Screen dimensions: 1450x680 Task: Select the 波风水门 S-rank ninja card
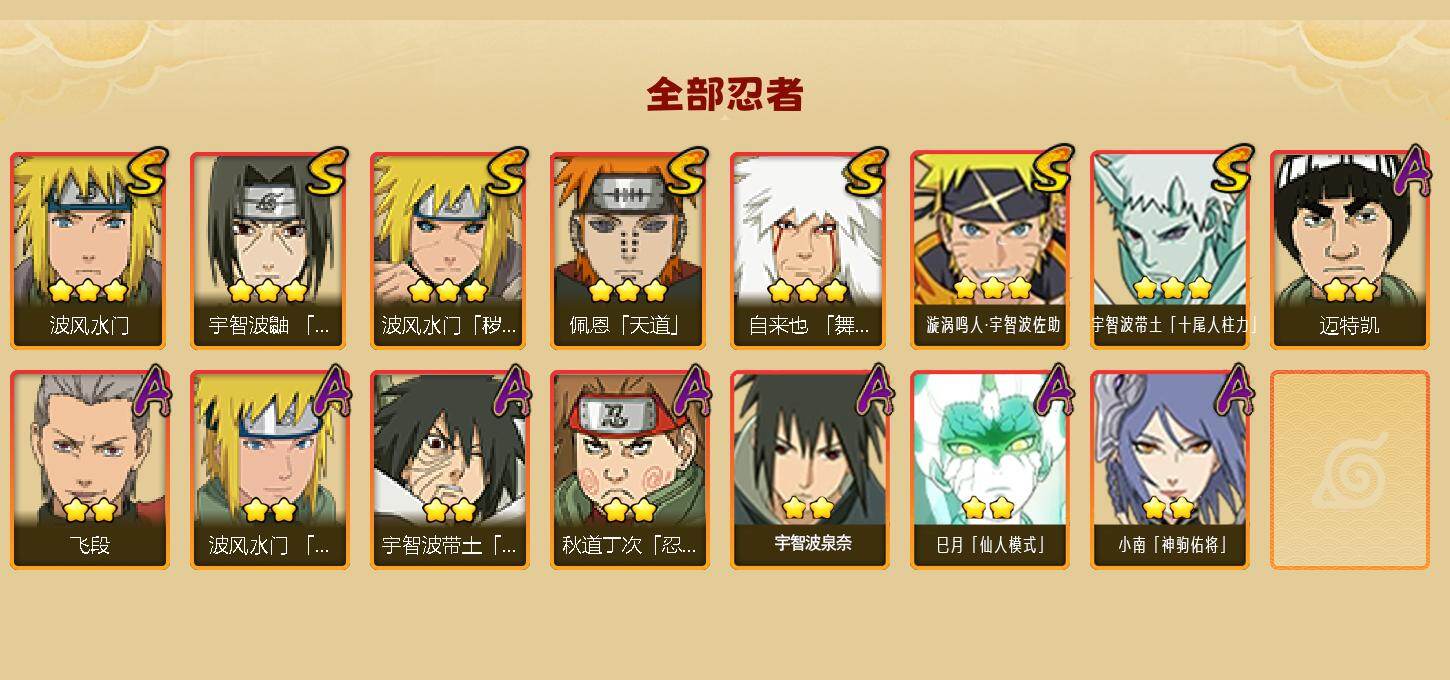click(89, 250)
